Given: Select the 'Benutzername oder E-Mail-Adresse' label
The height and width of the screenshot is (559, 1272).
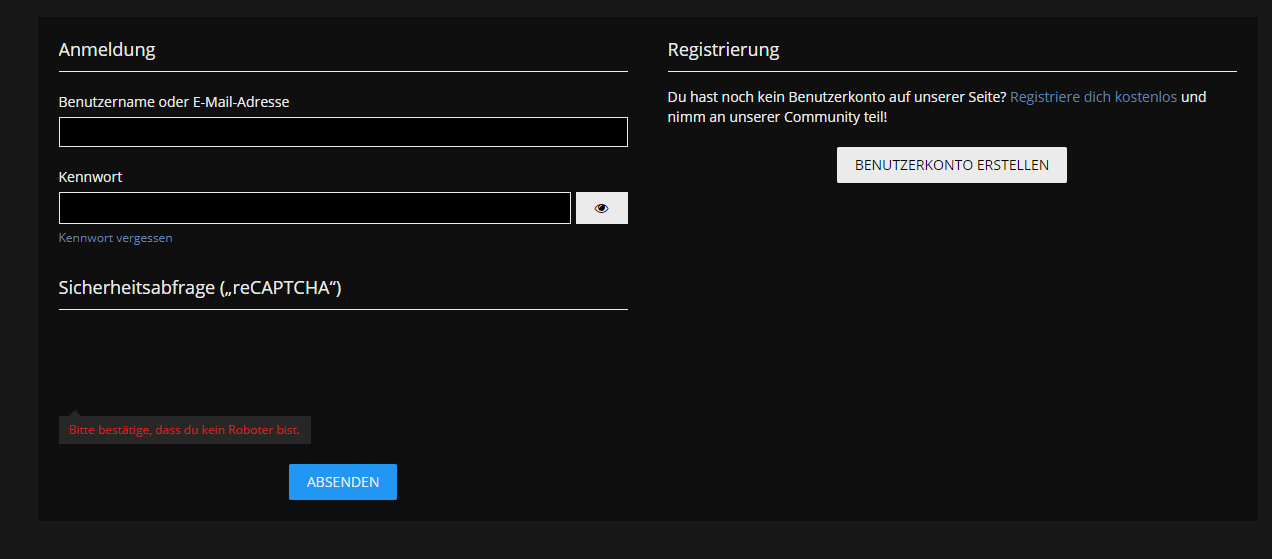Looking at the screenshot, I should click(x=174, y=102).
